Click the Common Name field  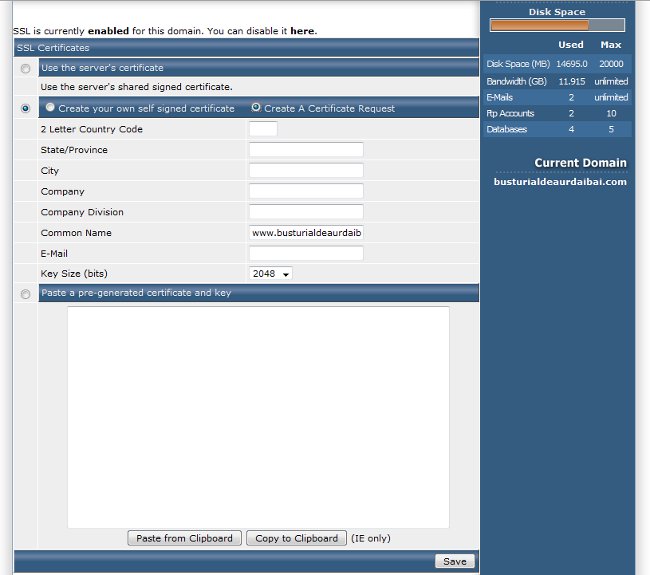tap(306, 233)
